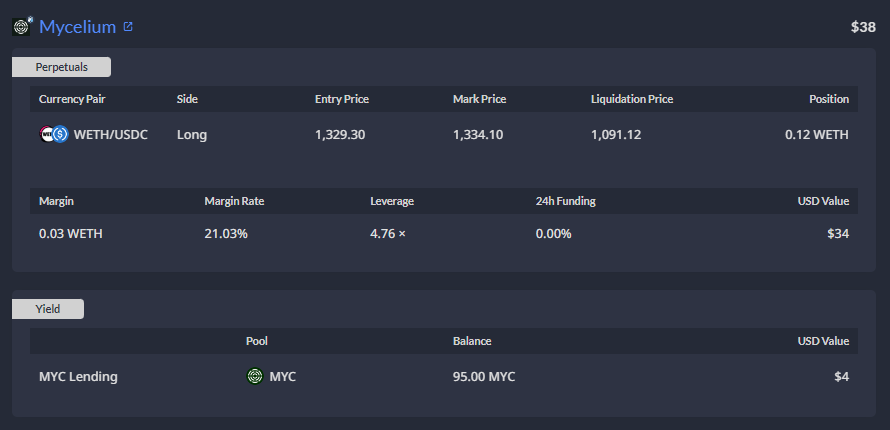Click entry price value 1,329.30
The image size is (890, 430).
coord(340,135)
